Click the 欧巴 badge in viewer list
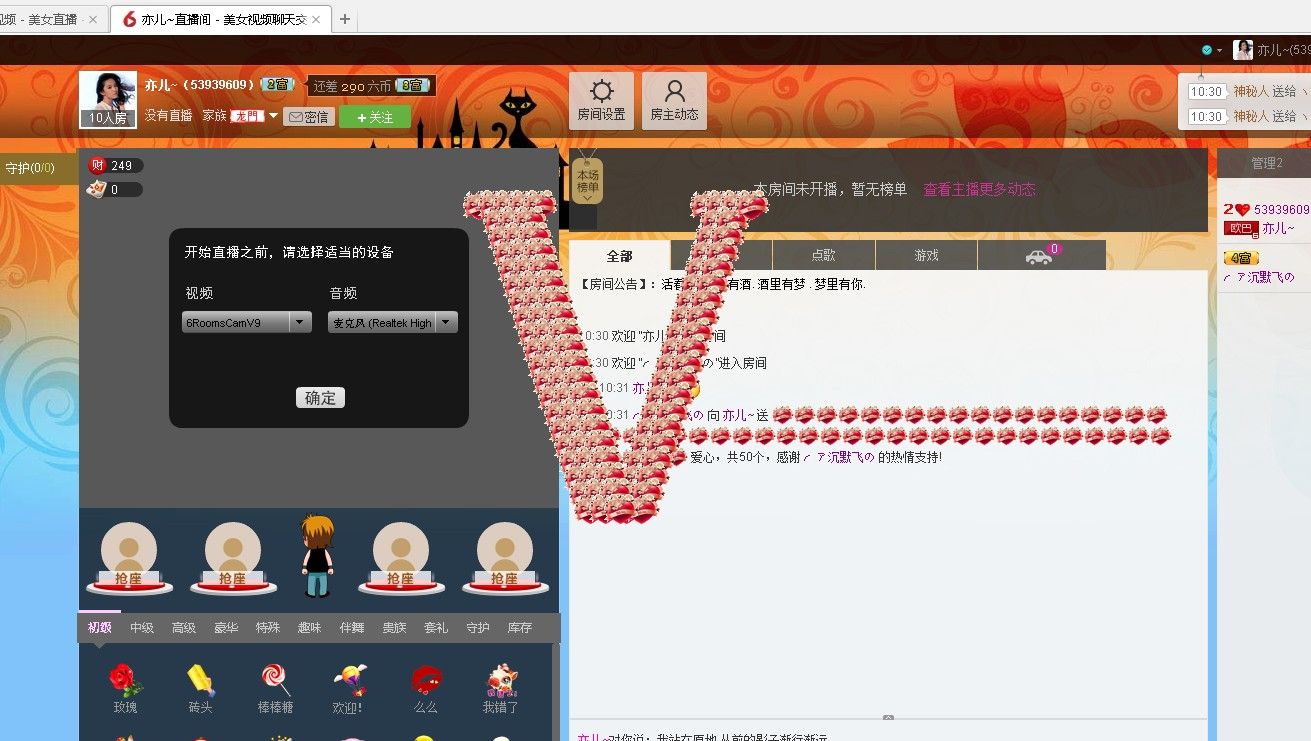1311x741 pixels. [1241, 228]
